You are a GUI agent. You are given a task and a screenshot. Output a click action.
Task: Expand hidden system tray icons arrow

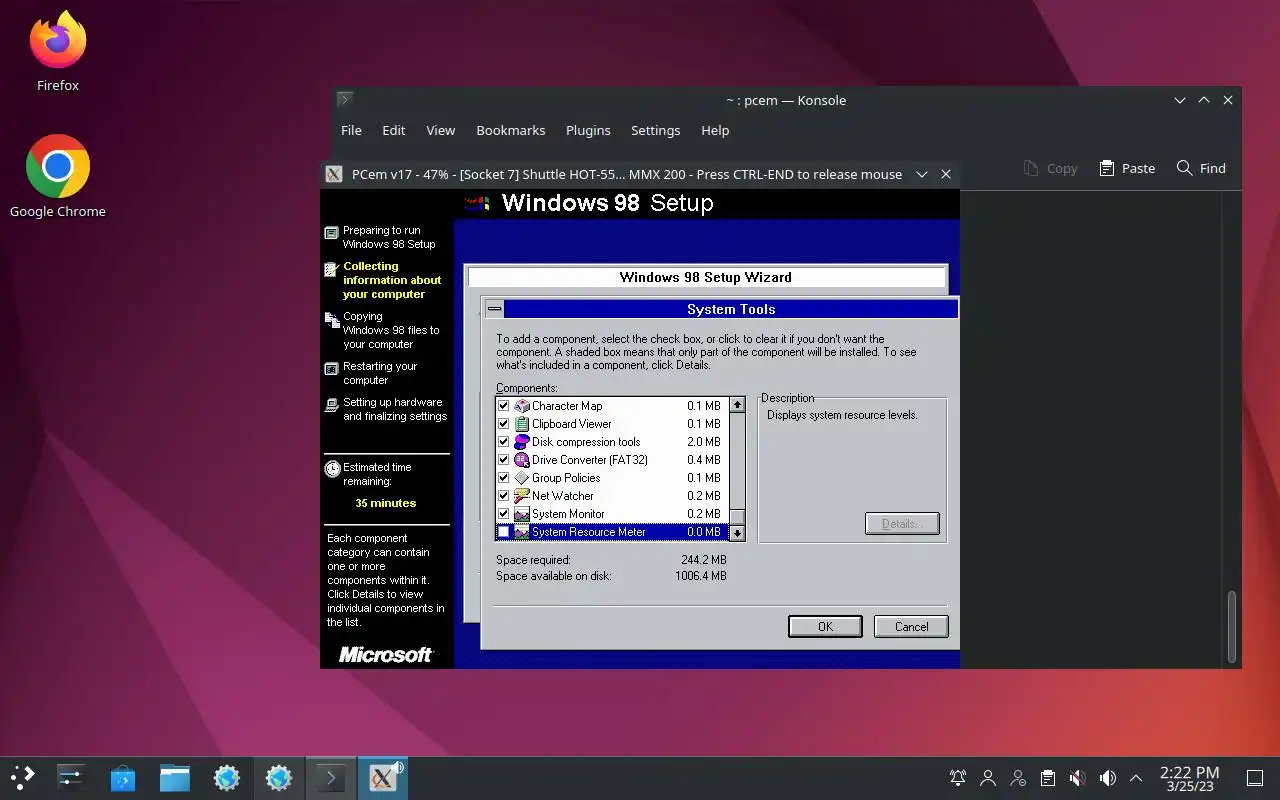click(1136, 778)
